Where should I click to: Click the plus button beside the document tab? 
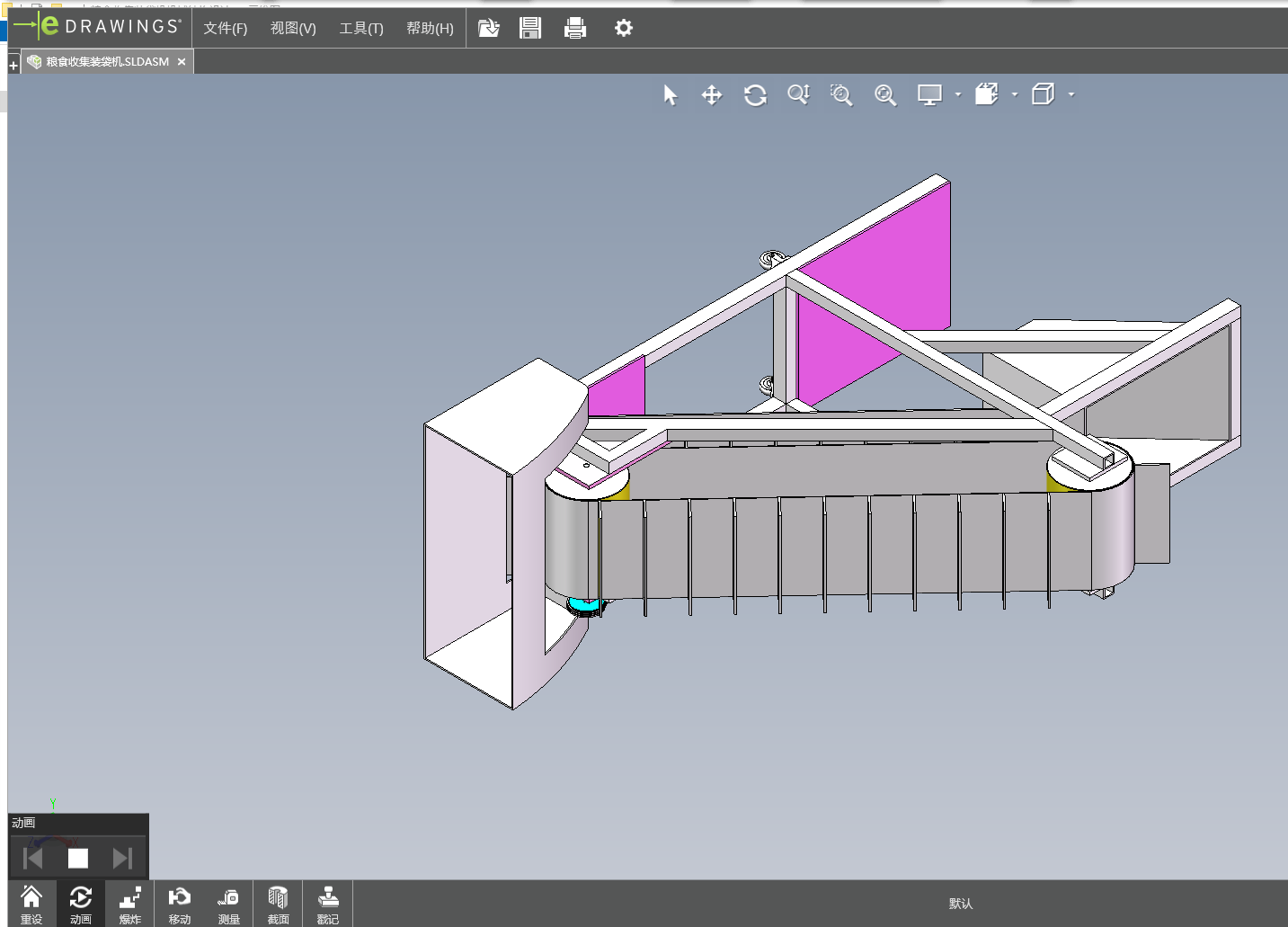click(13, 65)
